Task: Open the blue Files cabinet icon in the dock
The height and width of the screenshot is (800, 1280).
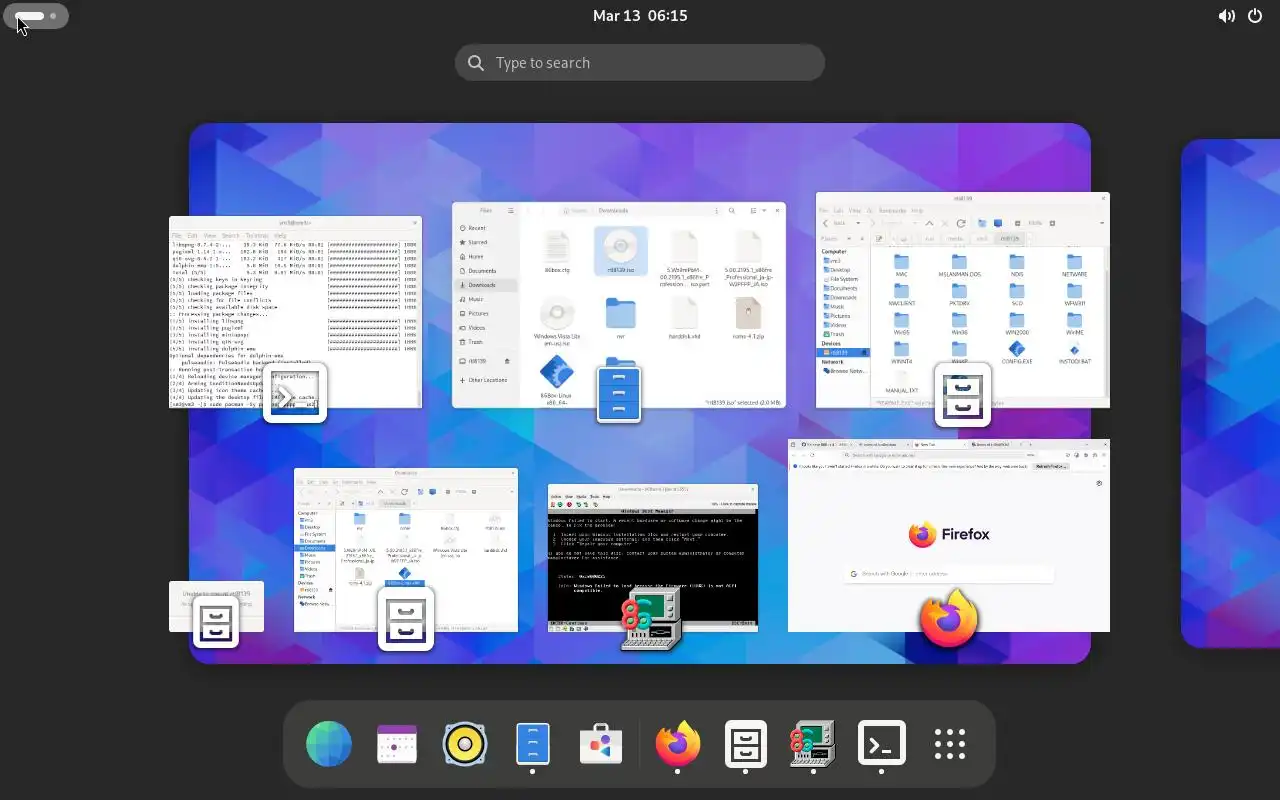Action: [x=533, y=745]
